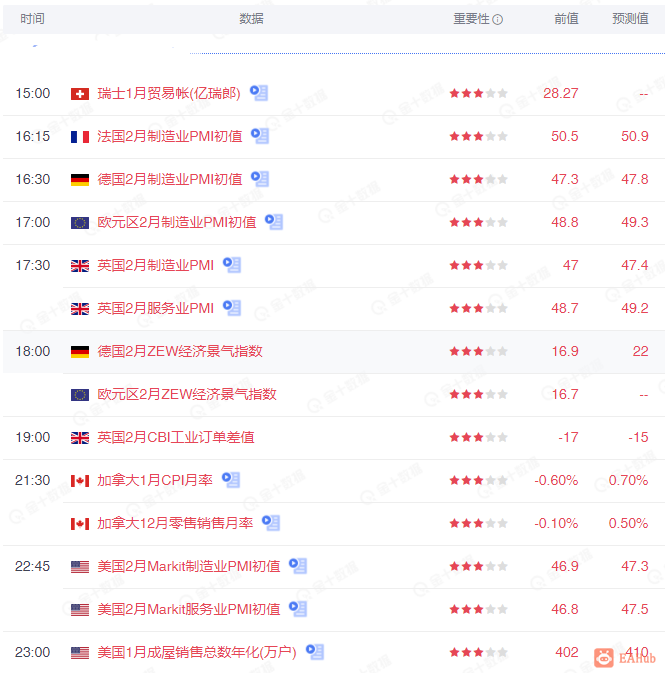Open the chart icon for 加拿大12月零售销售月率

271,522
